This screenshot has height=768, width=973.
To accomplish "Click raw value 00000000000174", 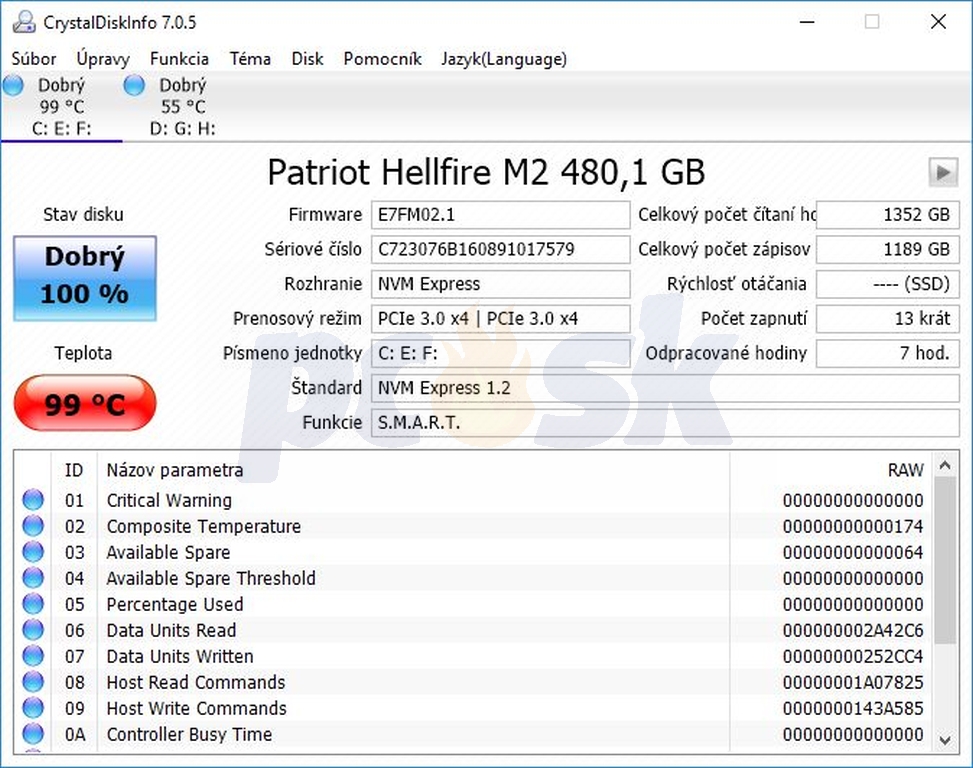I will pyautogui.click(x=853, y=526).
